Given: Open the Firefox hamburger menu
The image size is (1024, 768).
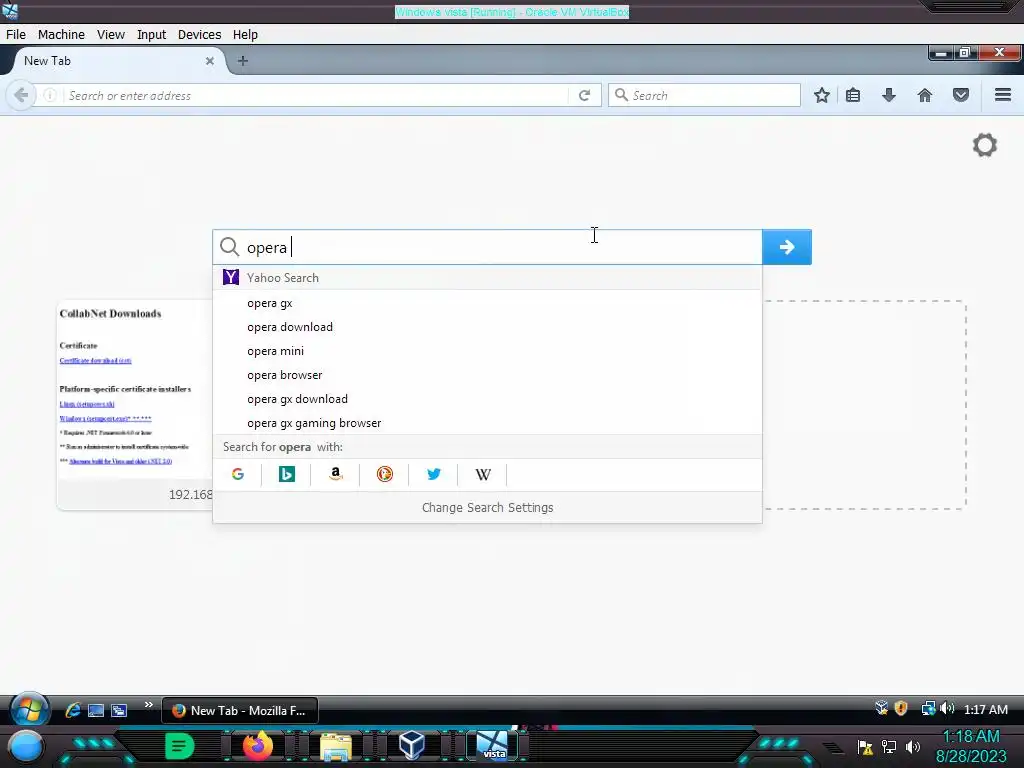Looking at the screenshot, I should point(1003,95).
